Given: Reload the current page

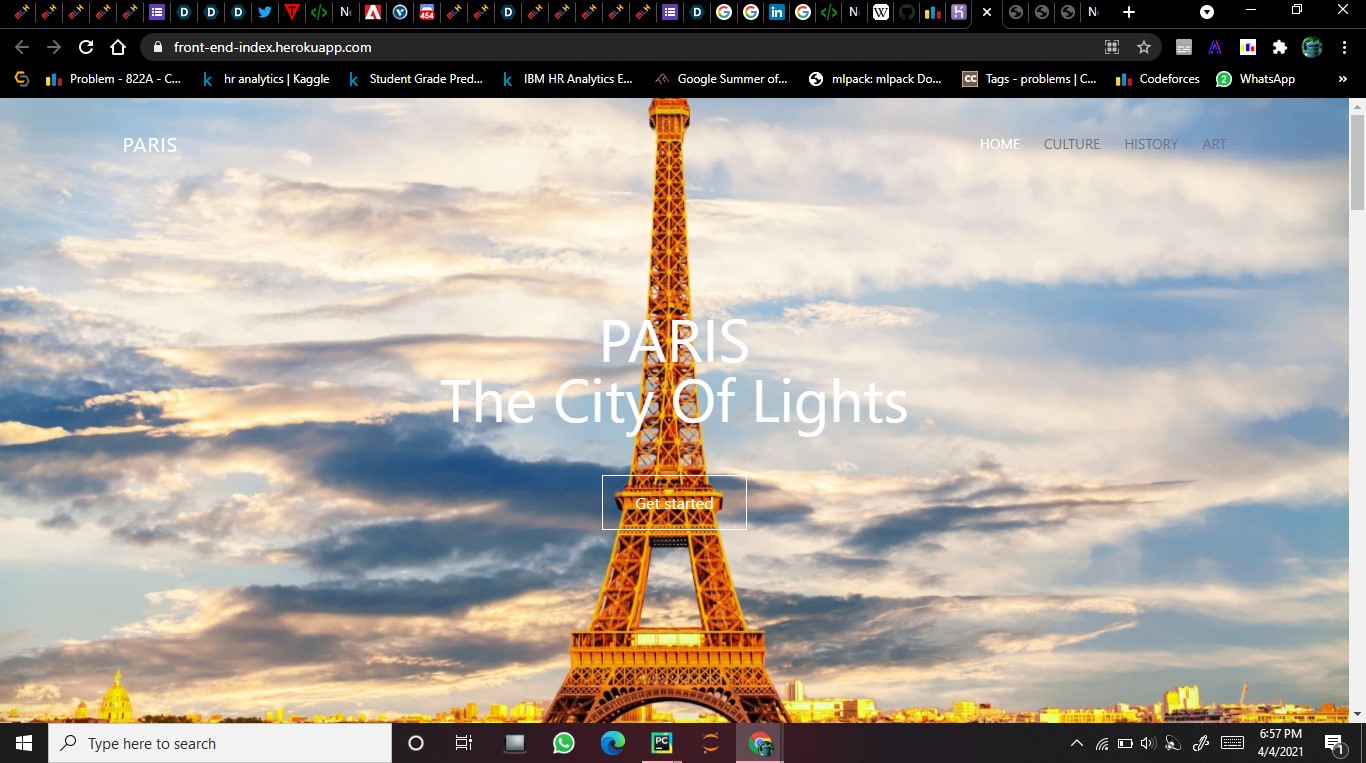Looking at the screenshot, I should coord(86,47).
